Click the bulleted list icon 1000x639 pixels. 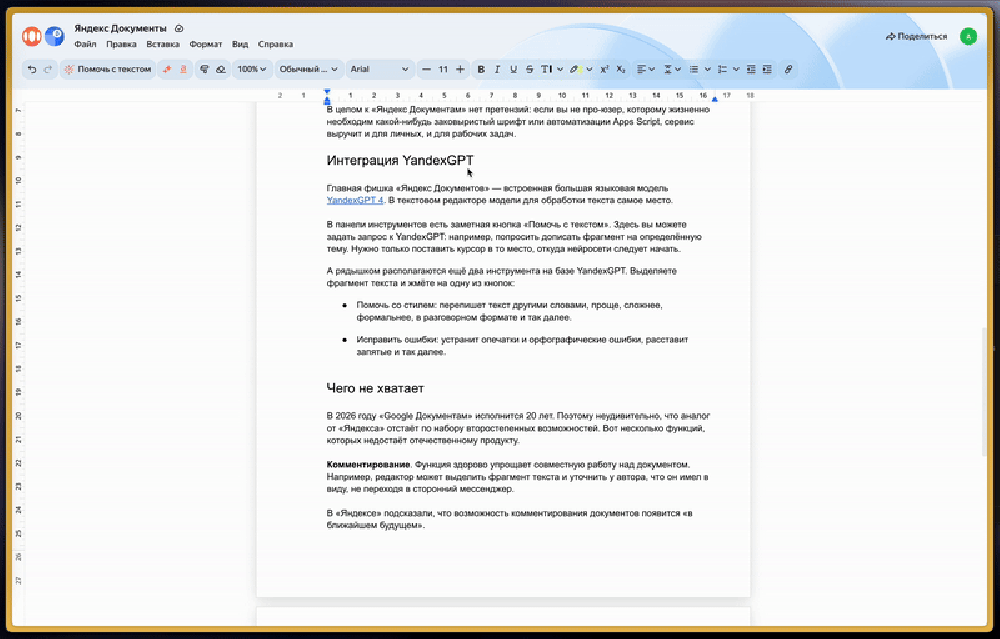pos(694,70)
